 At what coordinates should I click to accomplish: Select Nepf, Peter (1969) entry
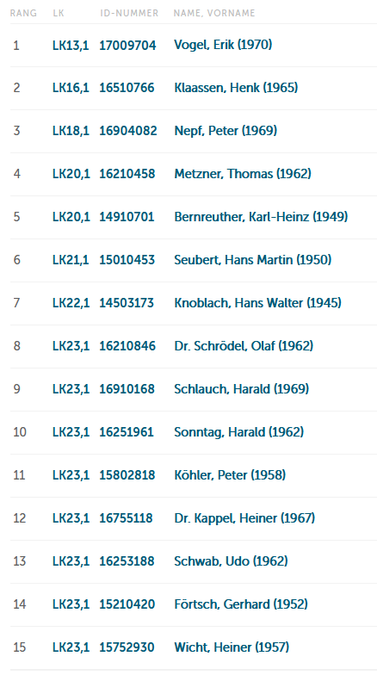tap(226, 131)
